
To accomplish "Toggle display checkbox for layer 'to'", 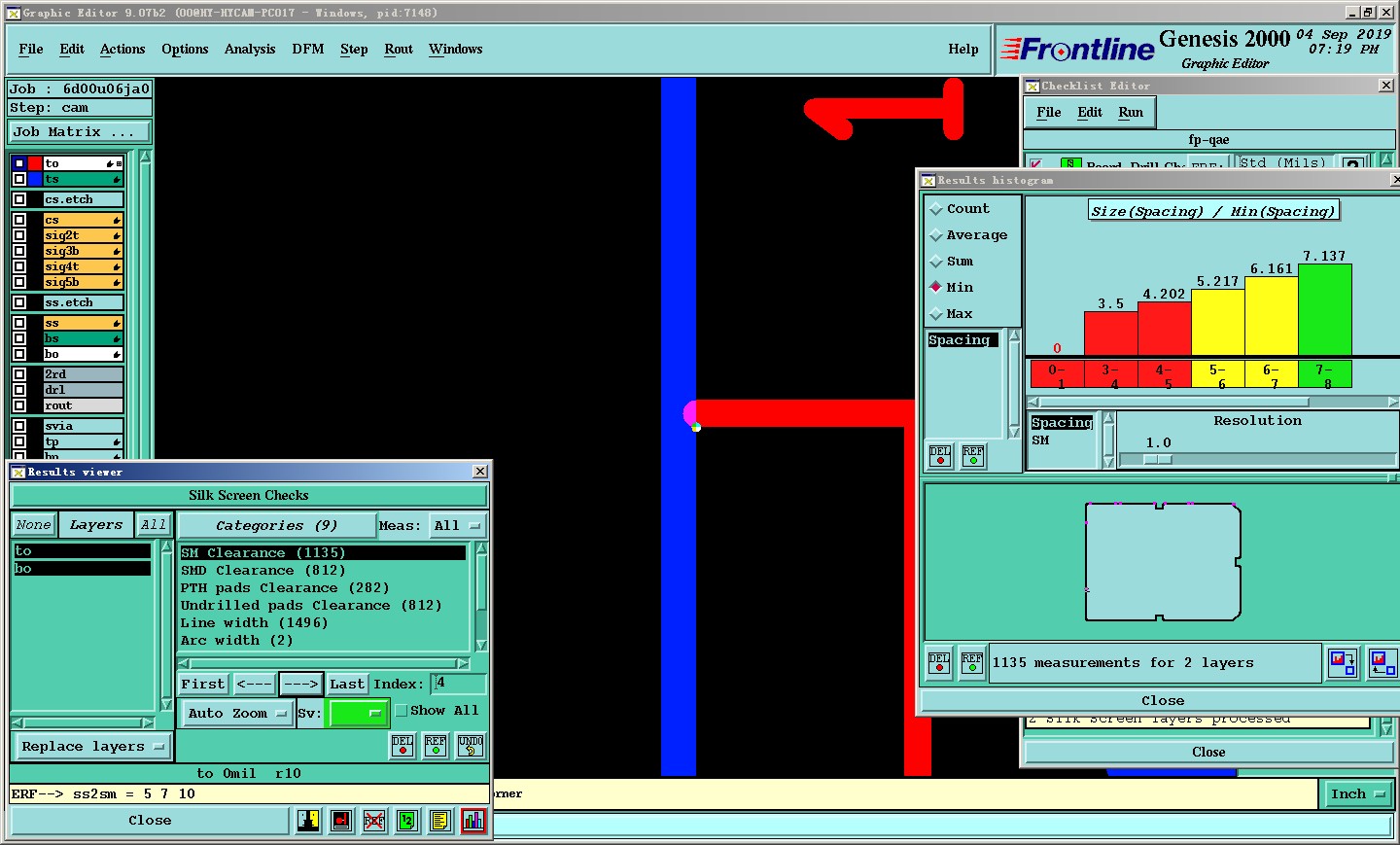I will click(x=19, y=163).
